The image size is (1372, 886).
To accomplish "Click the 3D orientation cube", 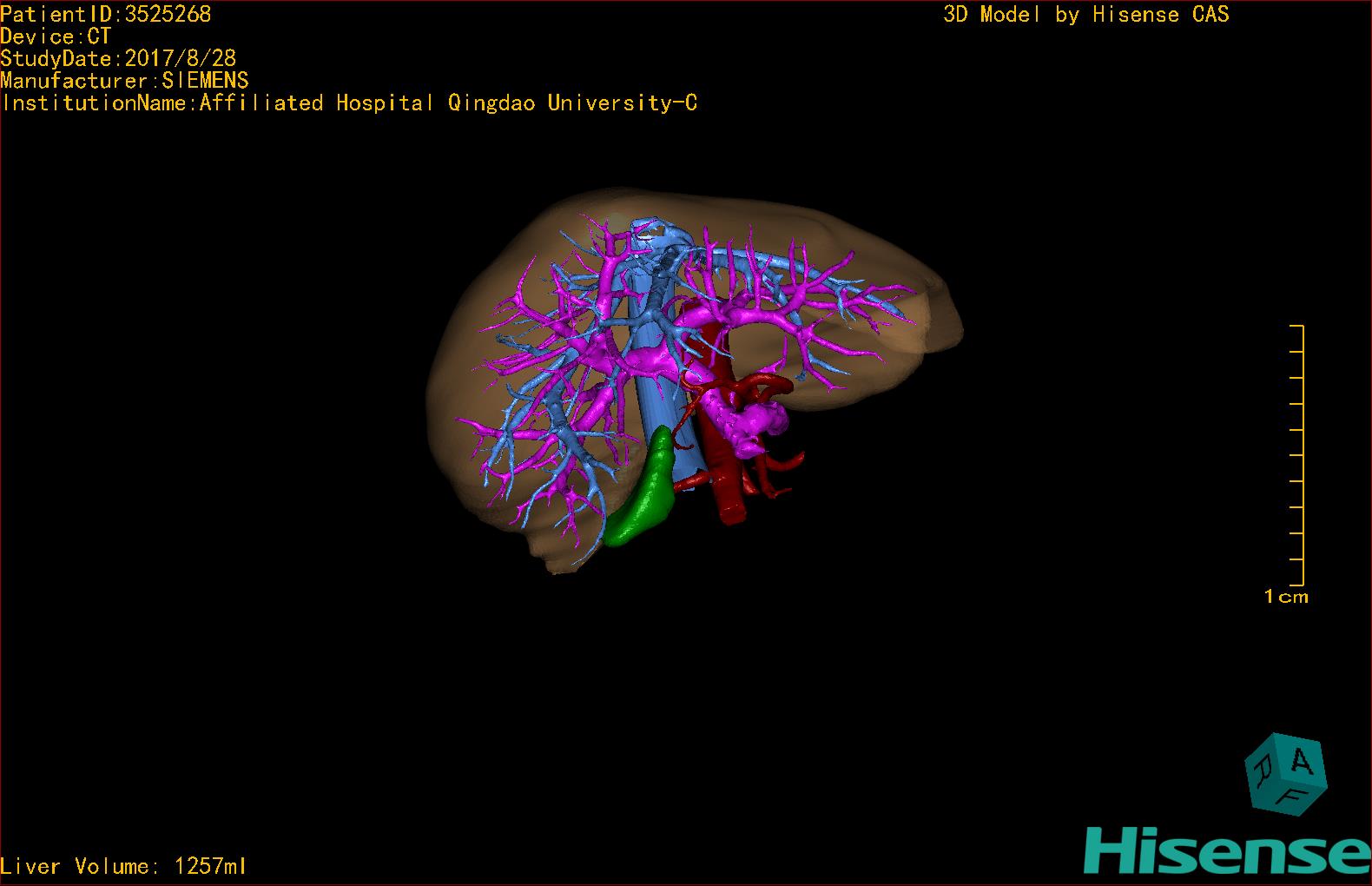I will point(1286,773).
